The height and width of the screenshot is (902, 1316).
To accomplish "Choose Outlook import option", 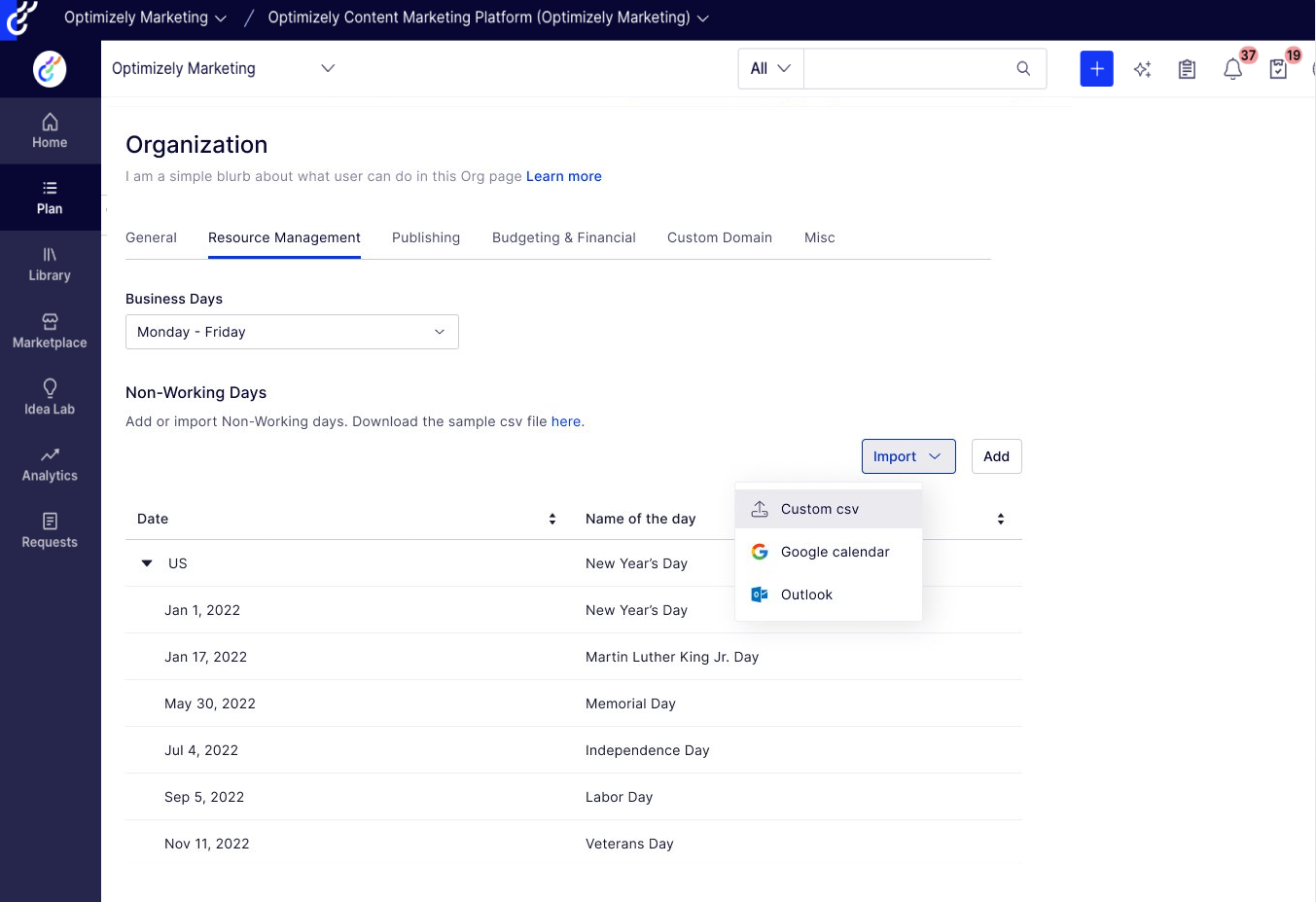I will [829, 595].
